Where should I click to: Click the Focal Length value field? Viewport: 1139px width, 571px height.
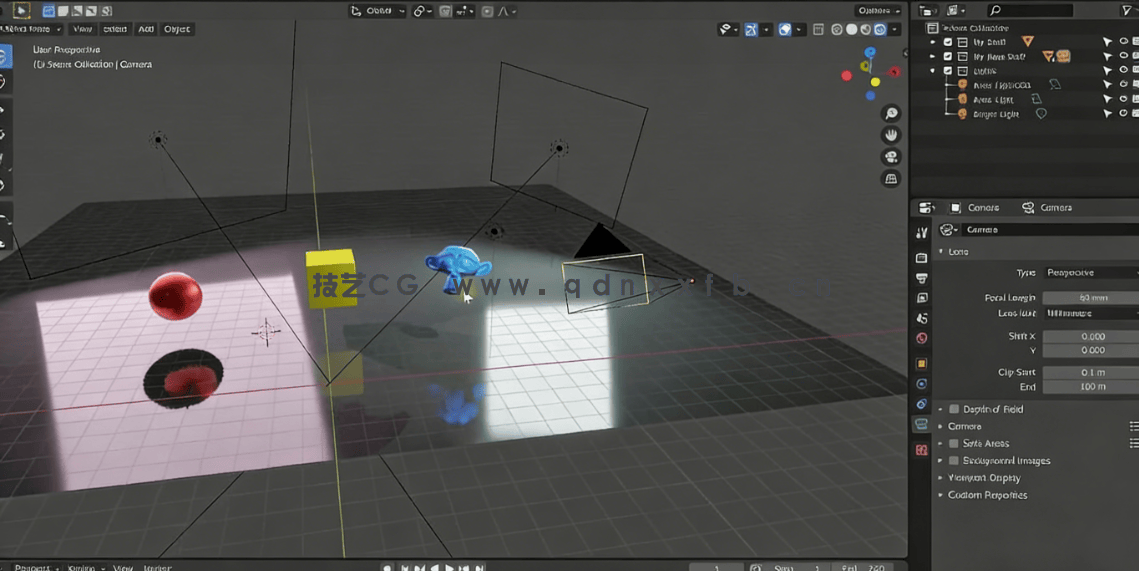pyautogui.click(x=1090, y=298)
